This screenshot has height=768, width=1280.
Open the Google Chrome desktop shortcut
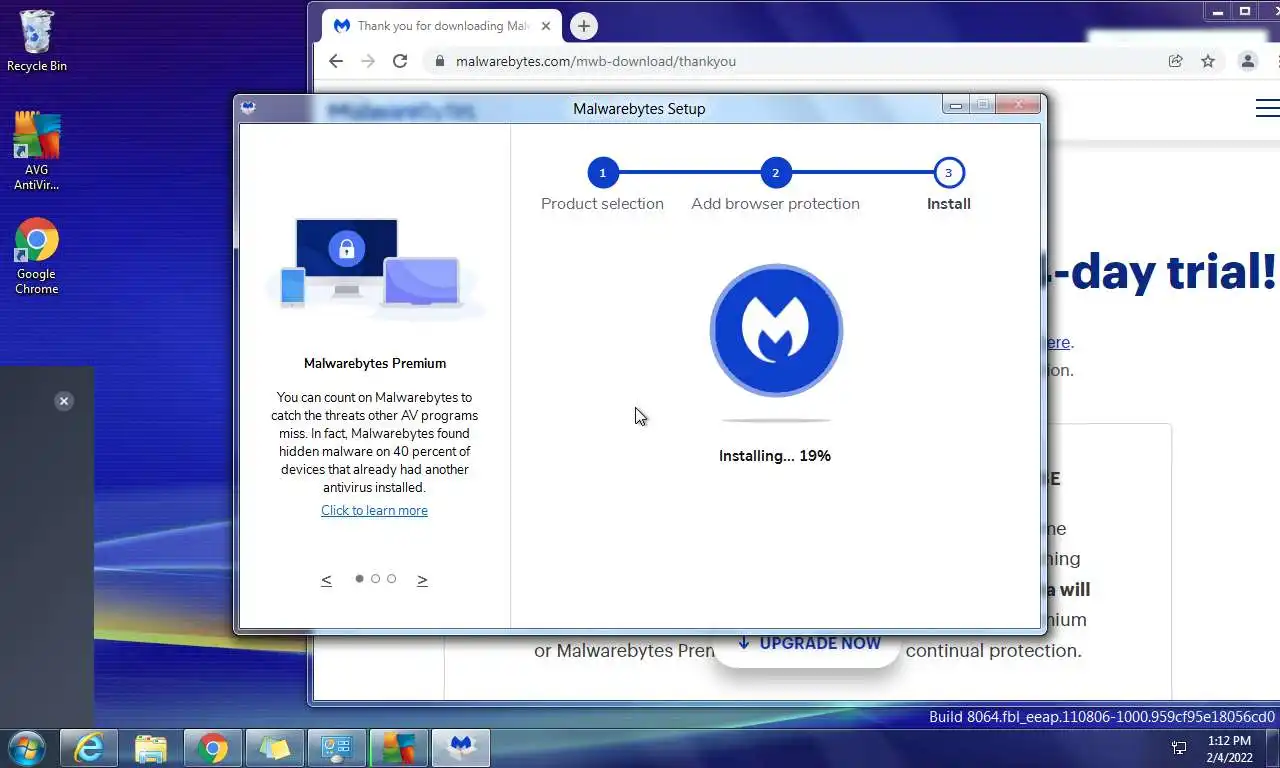click(x=37, y=257)
